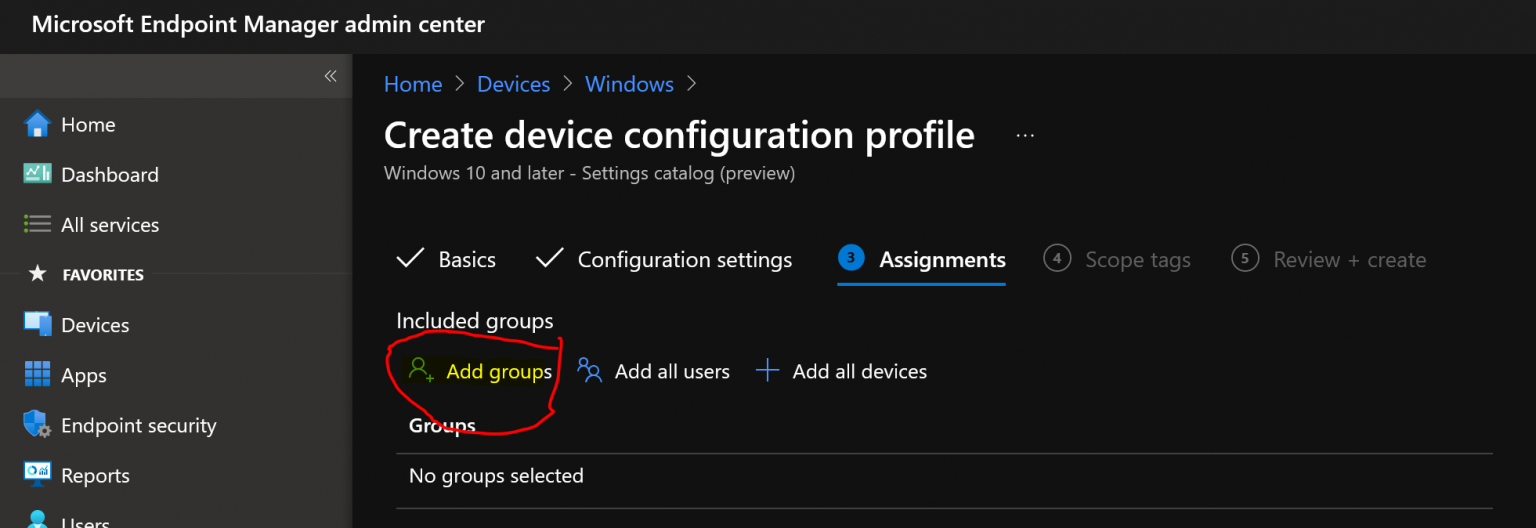
Task: Click the Add groups person-plus icon
Action: (x=421, y=371)
